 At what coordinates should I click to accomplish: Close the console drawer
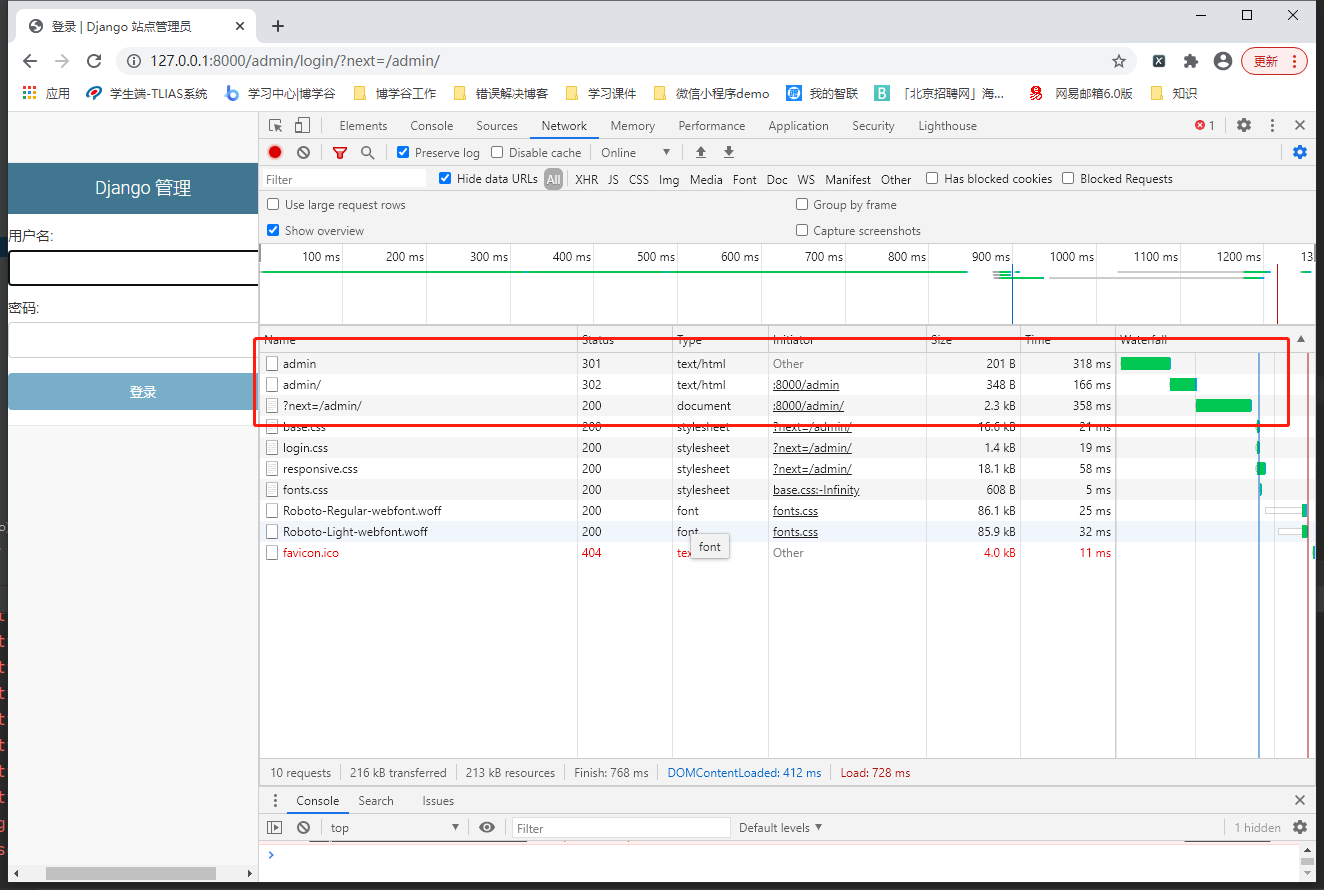1300,800
